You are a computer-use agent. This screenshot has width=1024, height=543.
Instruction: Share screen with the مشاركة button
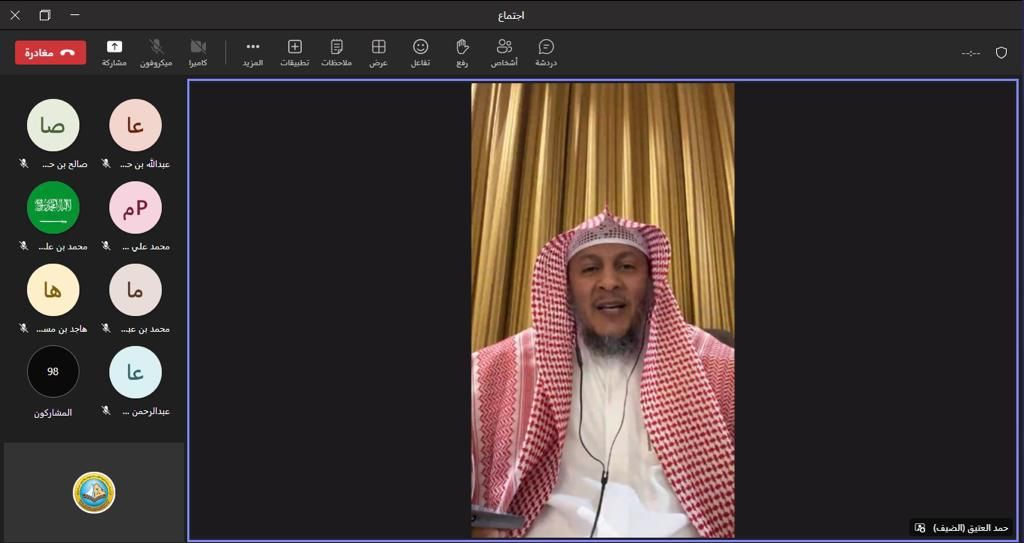(114, 53)
